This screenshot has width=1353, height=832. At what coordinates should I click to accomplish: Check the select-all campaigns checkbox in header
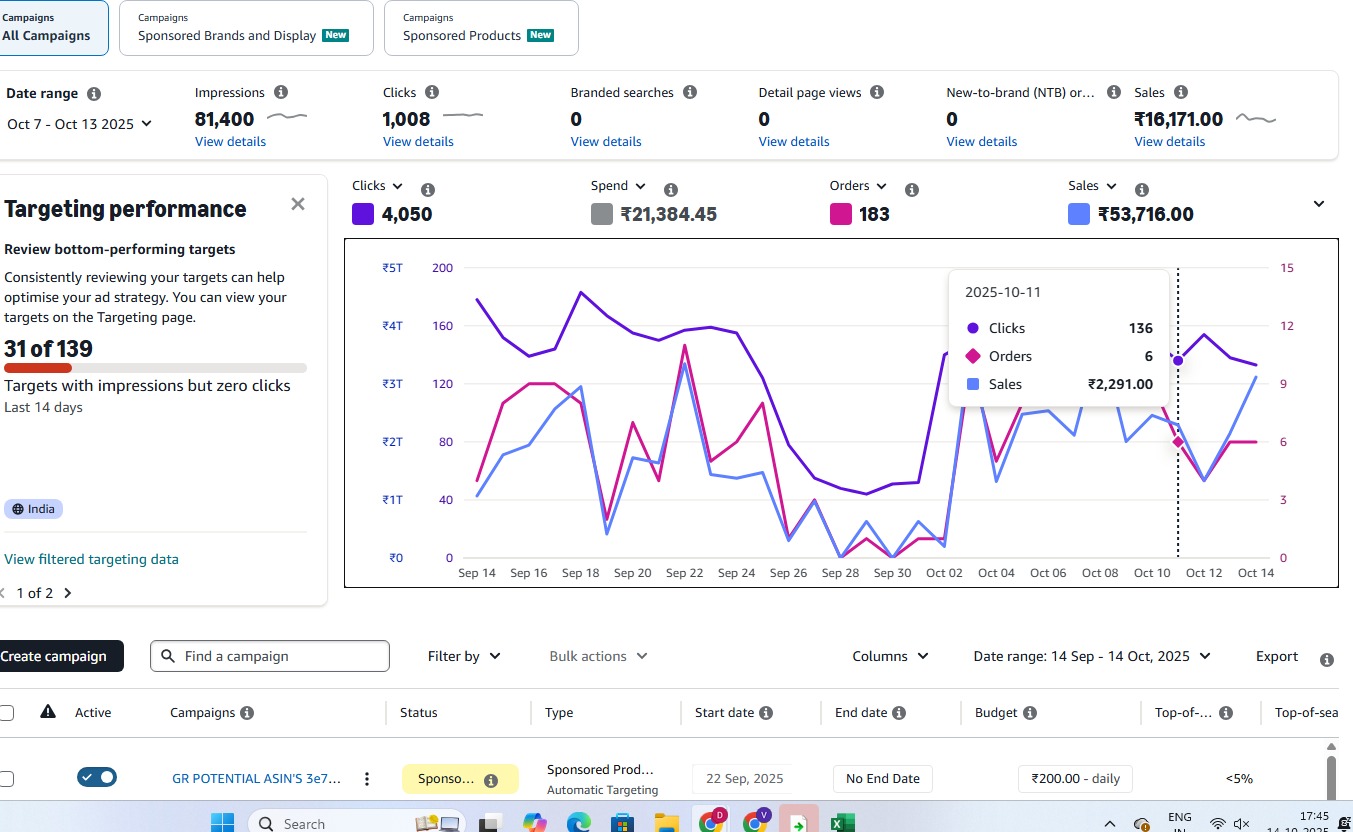tap(7, 713)
